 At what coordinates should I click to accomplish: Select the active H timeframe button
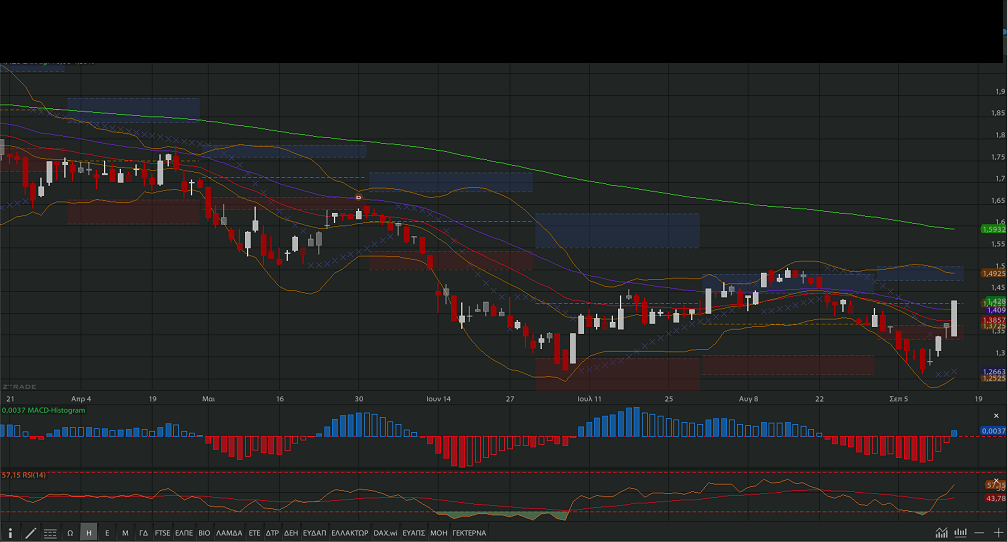click(x=89, y=533)
